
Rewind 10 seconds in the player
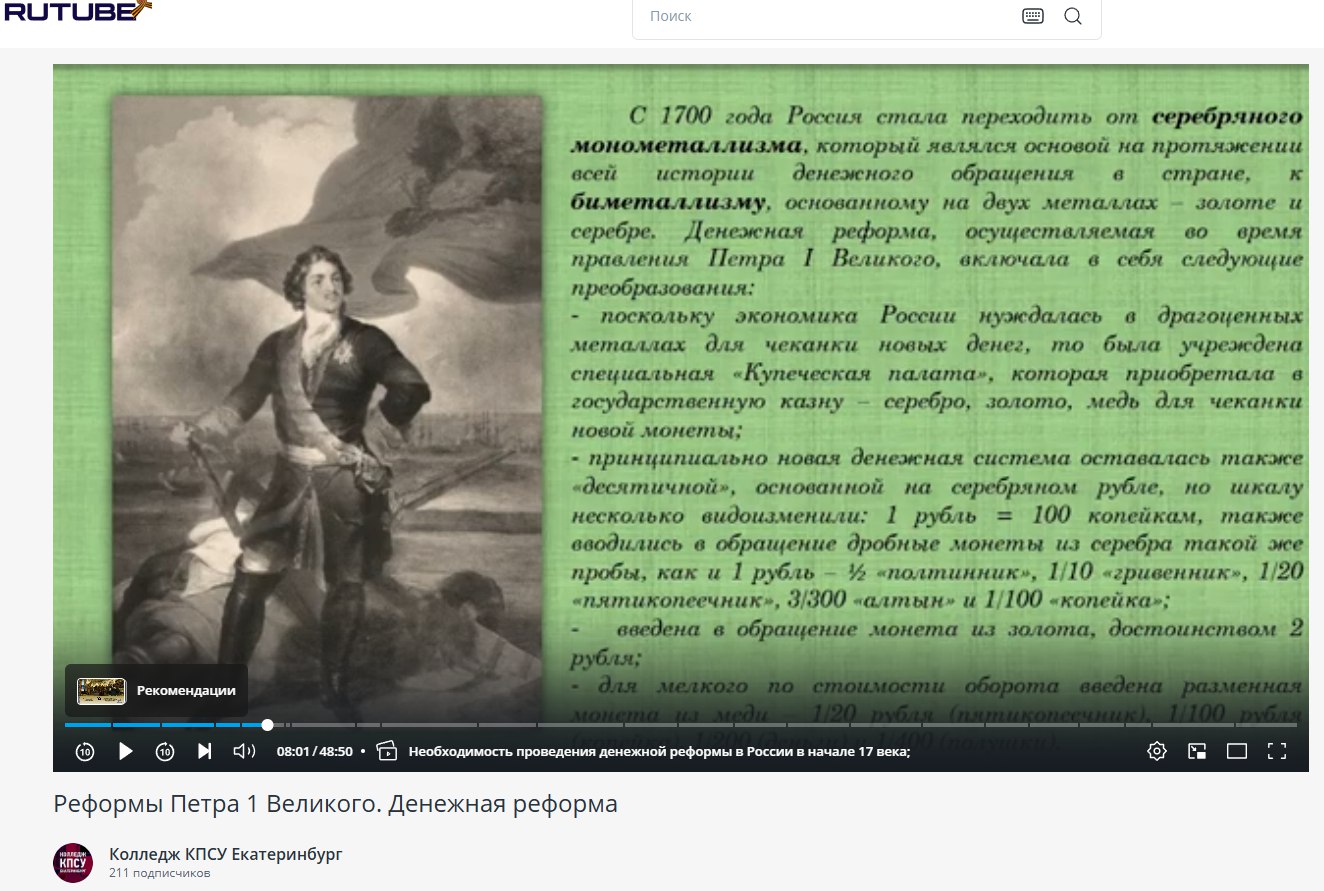(x=85, y=751)
